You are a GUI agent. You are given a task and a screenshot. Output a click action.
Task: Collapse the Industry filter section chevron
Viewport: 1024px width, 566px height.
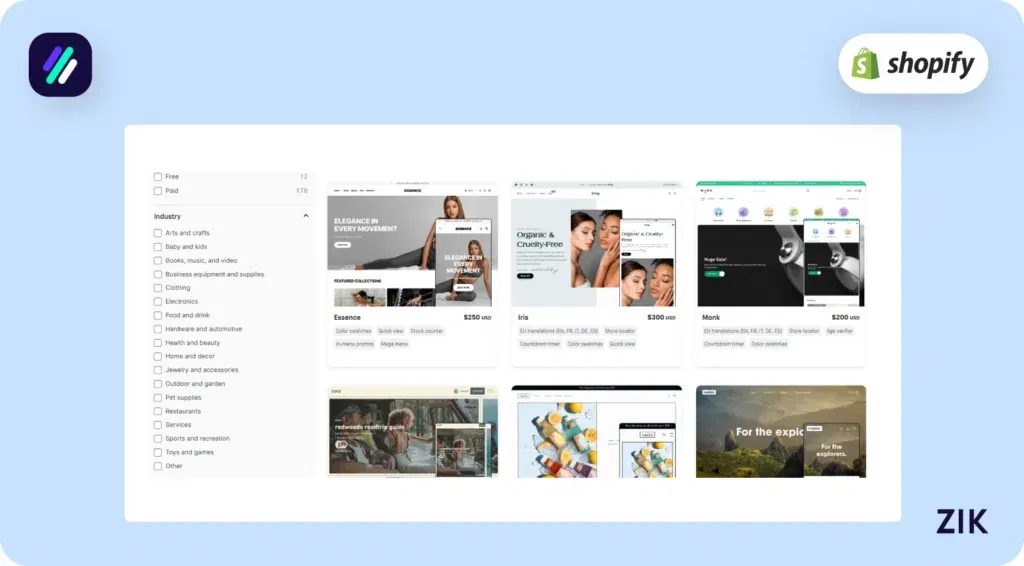tap(306, 216)
